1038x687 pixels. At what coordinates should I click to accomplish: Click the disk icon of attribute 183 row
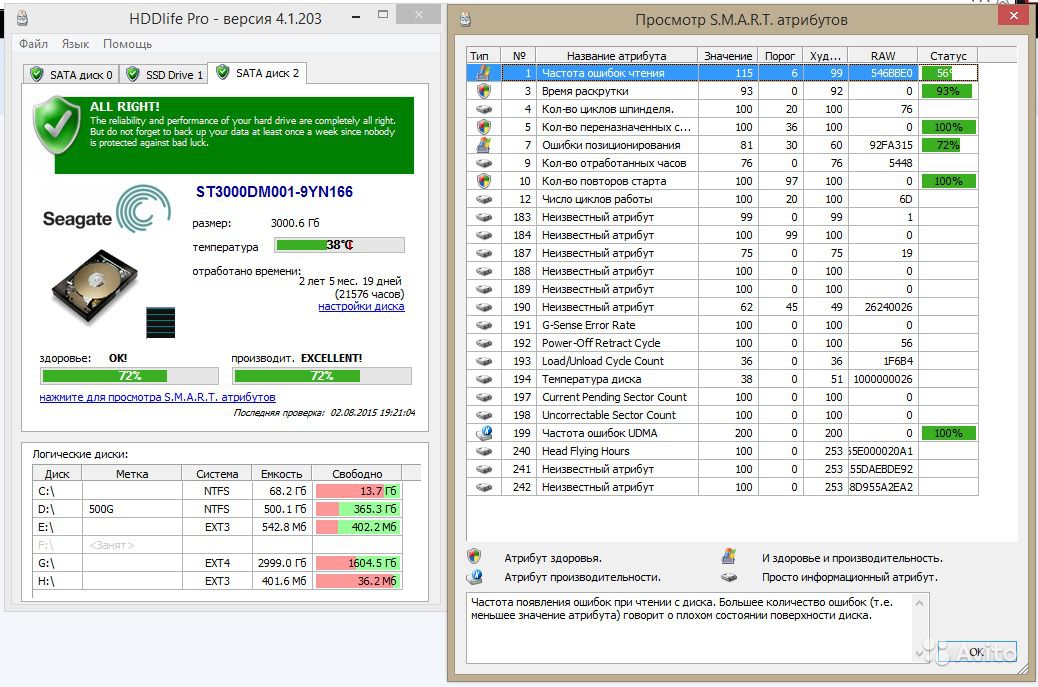coord(484,216)
